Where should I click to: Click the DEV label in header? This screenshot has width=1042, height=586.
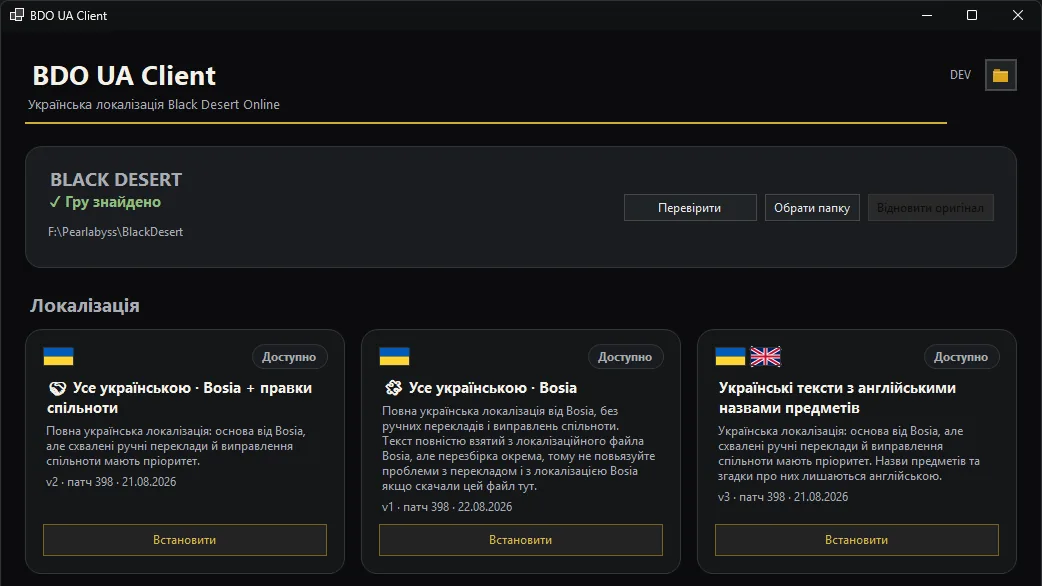point(960,75)
